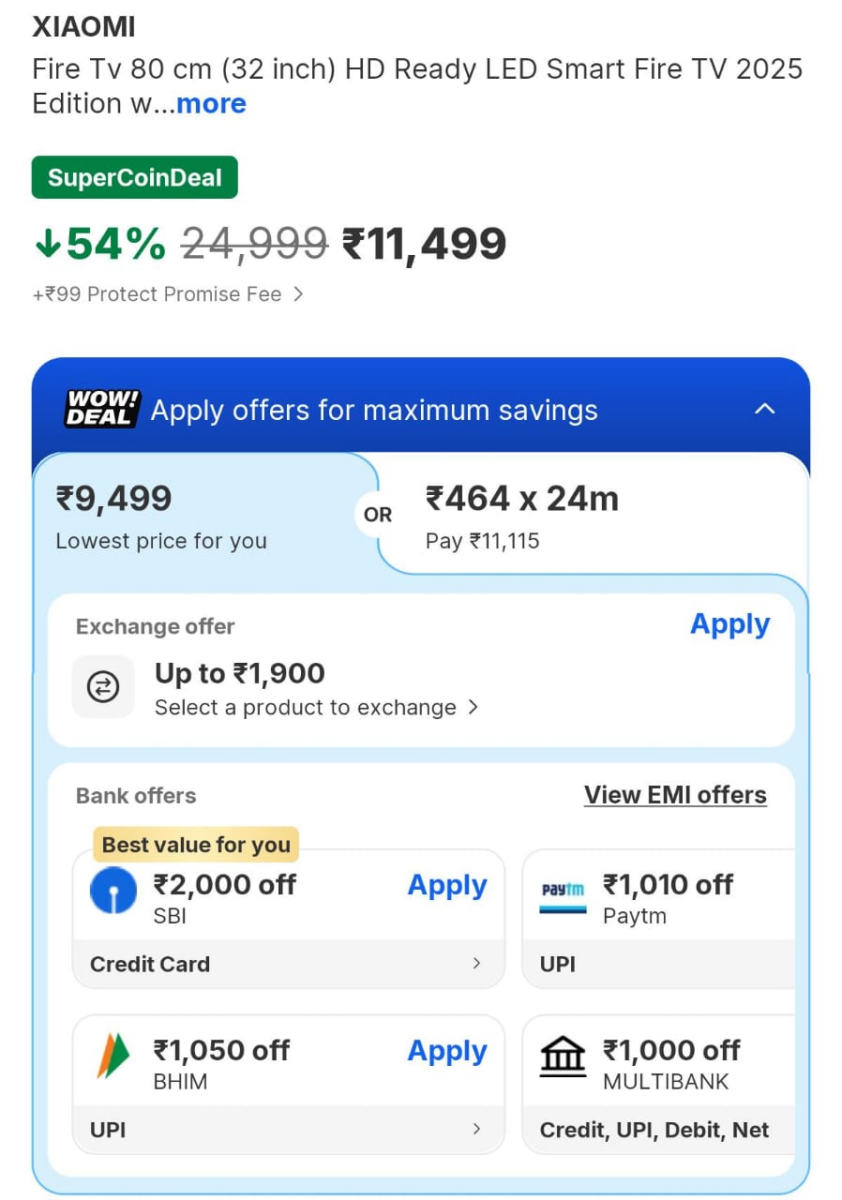Open the View EMI offers link
This screenshot has width=842, height=1200.
[675, 795]
